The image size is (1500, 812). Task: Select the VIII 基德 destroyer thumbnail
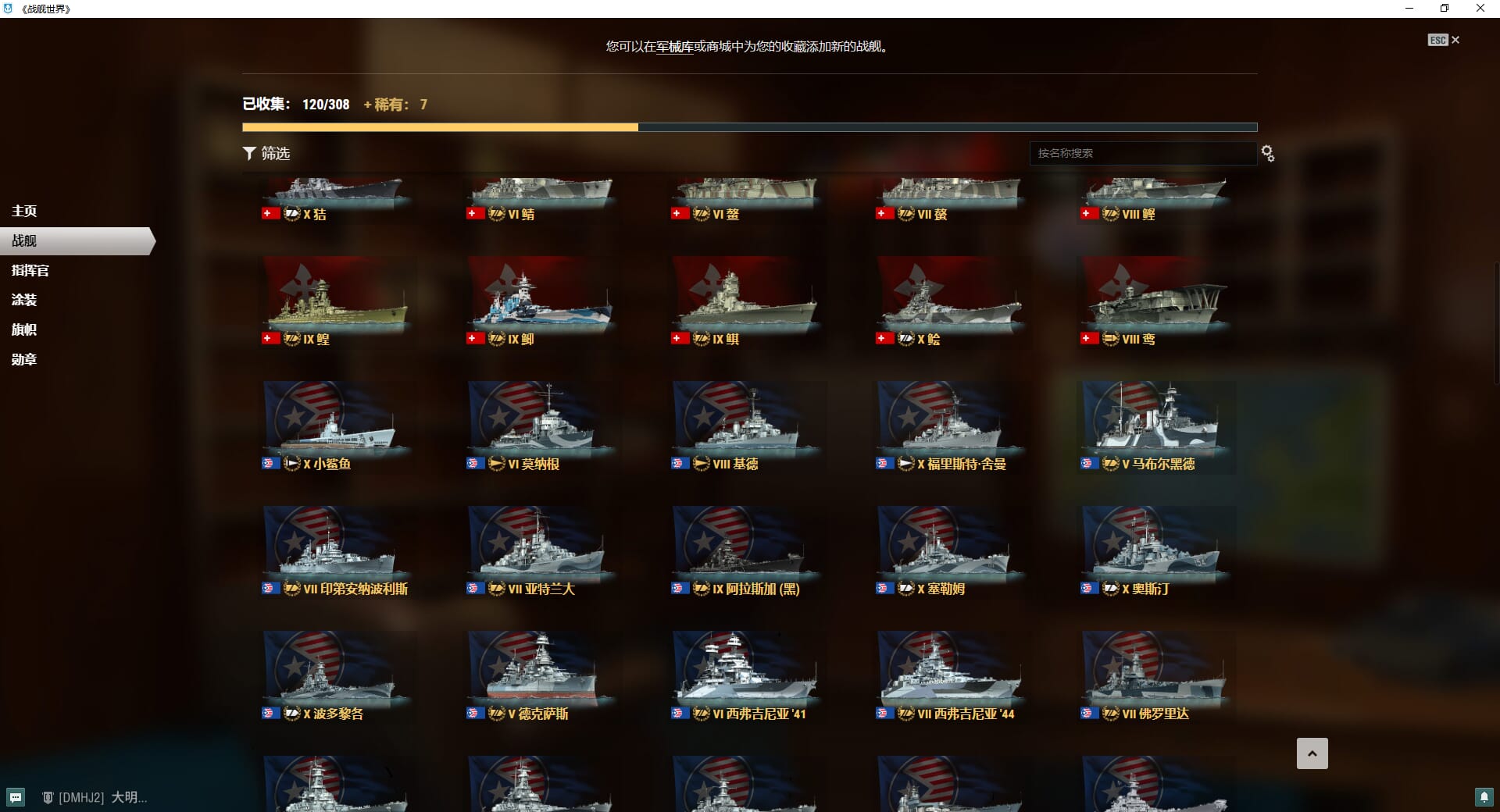746,427
